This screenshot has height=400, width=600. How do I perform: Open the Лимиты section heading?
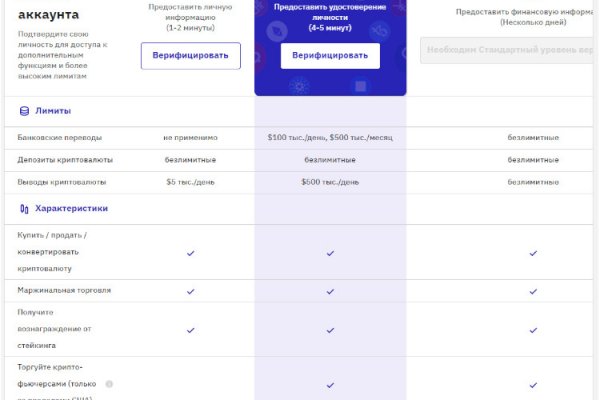(x=52, y=111)
